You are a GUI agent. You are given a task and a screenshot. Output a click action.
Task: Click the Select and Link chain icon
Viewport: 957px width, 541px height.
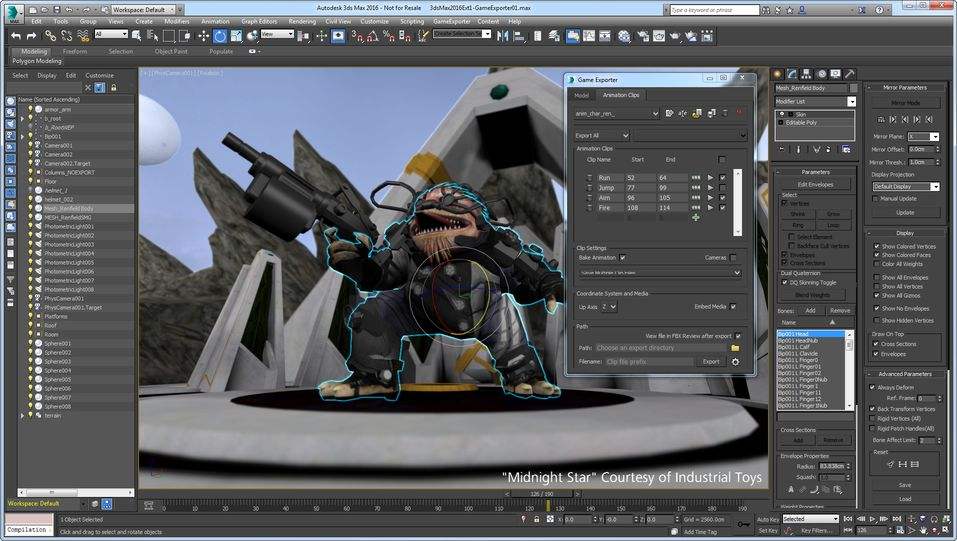[50, 36]
